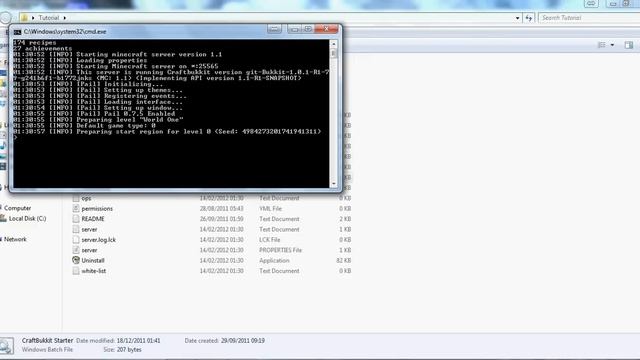Select Local Disk (C:) in navigation pane
Viewport: 640px width, 360px height.
click(x=27, y=218)
